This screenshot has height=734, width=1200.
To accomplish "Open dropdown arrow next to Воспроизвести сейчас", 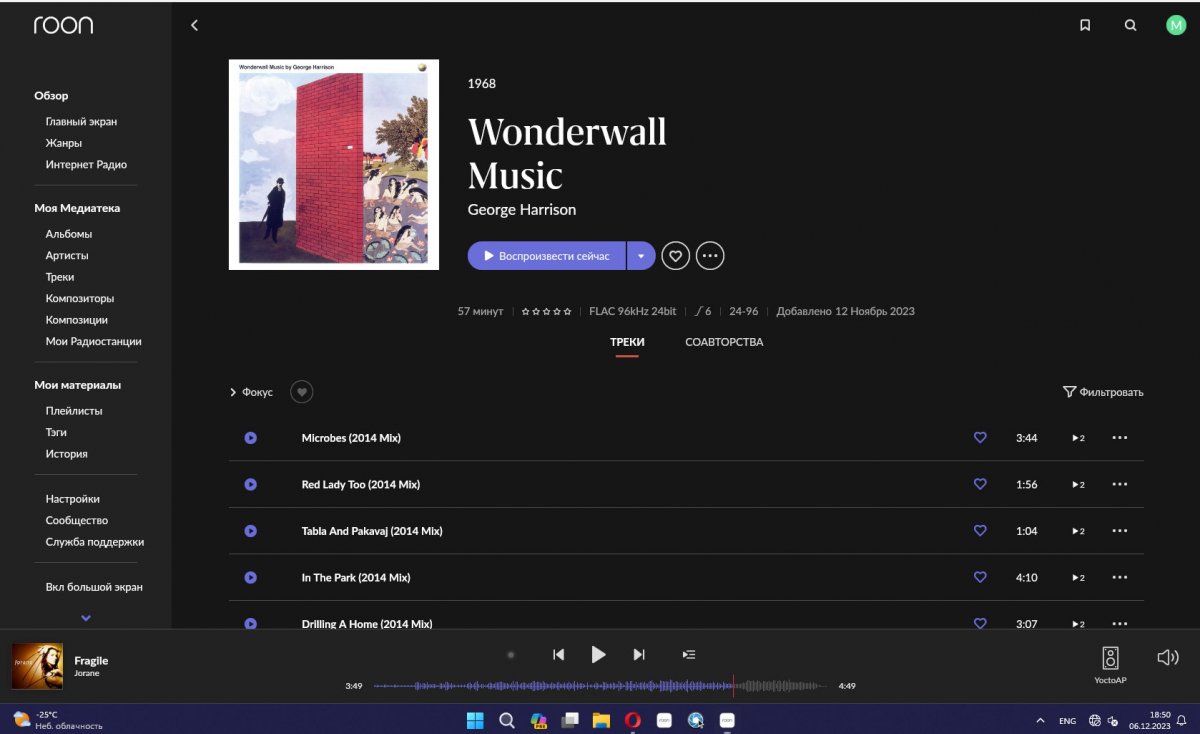I will coord(641,256).
